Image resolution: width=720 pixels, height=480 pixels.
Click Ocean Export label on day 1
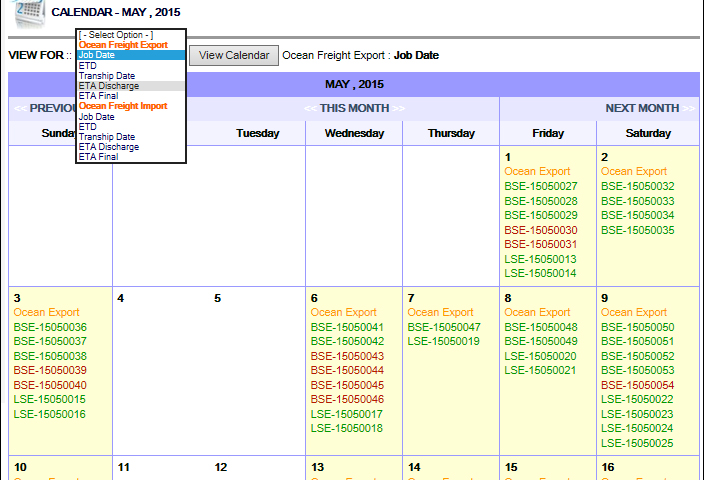537,171
